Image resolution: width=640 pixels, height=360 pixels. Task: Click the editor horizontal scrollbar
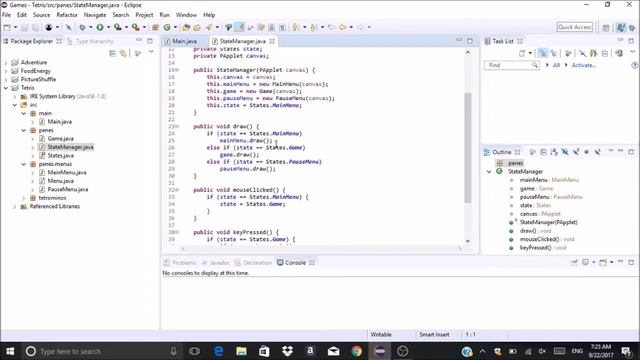321,248
